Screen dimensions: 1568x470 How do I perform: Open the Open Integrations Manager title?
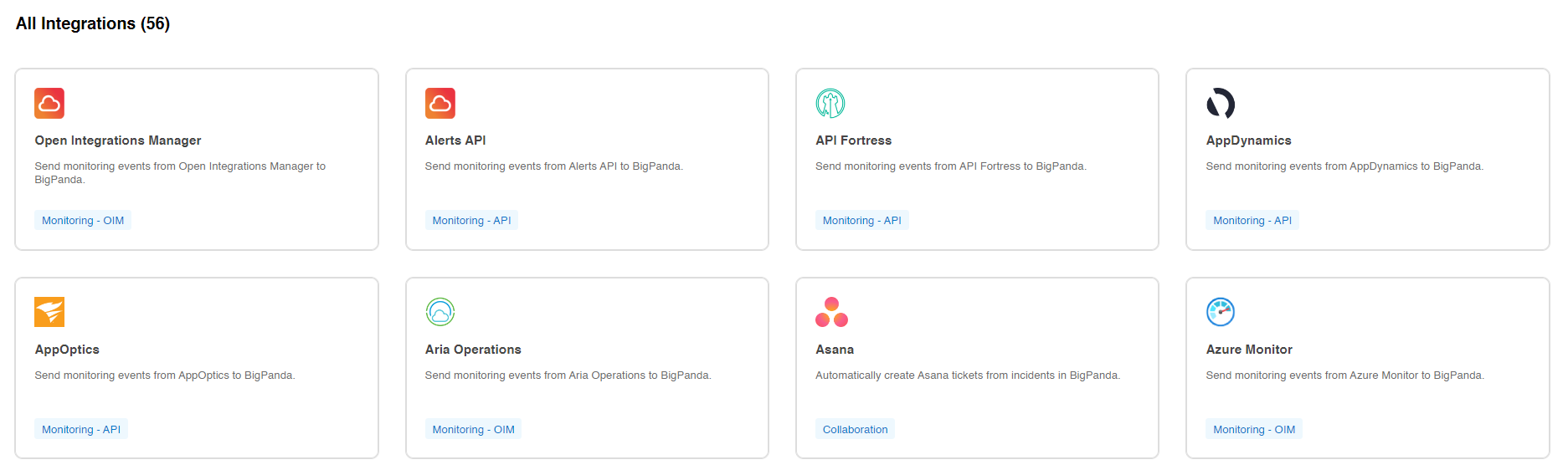(x=118, y=140)
